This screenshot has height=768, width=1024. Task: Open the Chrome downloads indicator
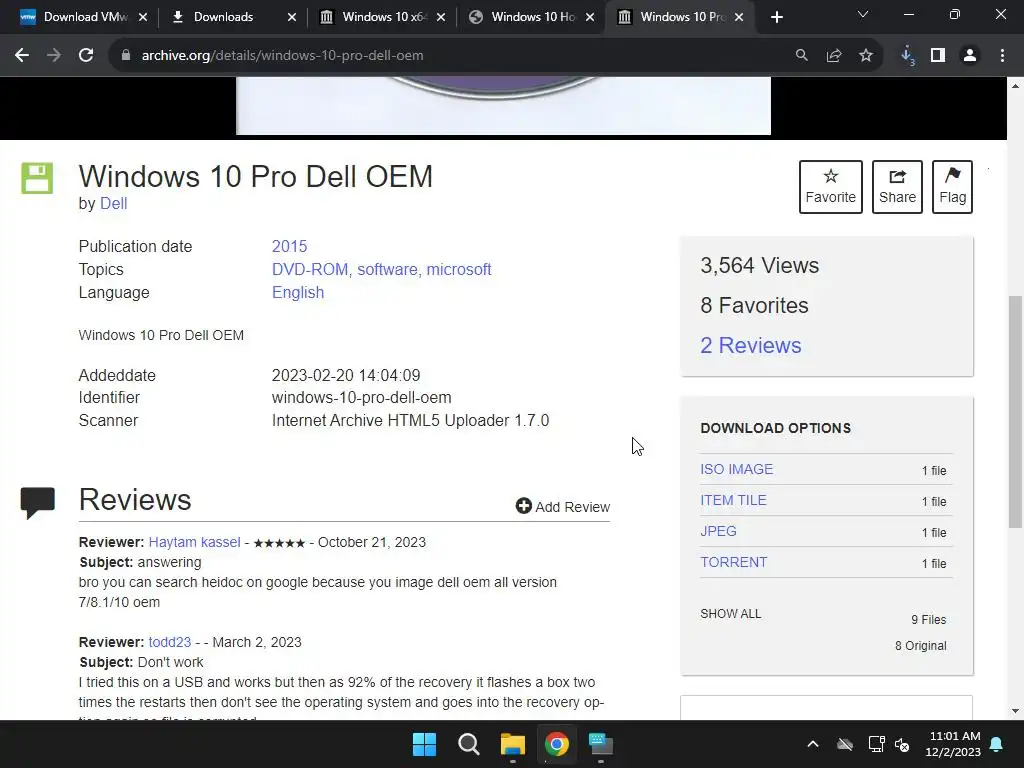point(908,56)
